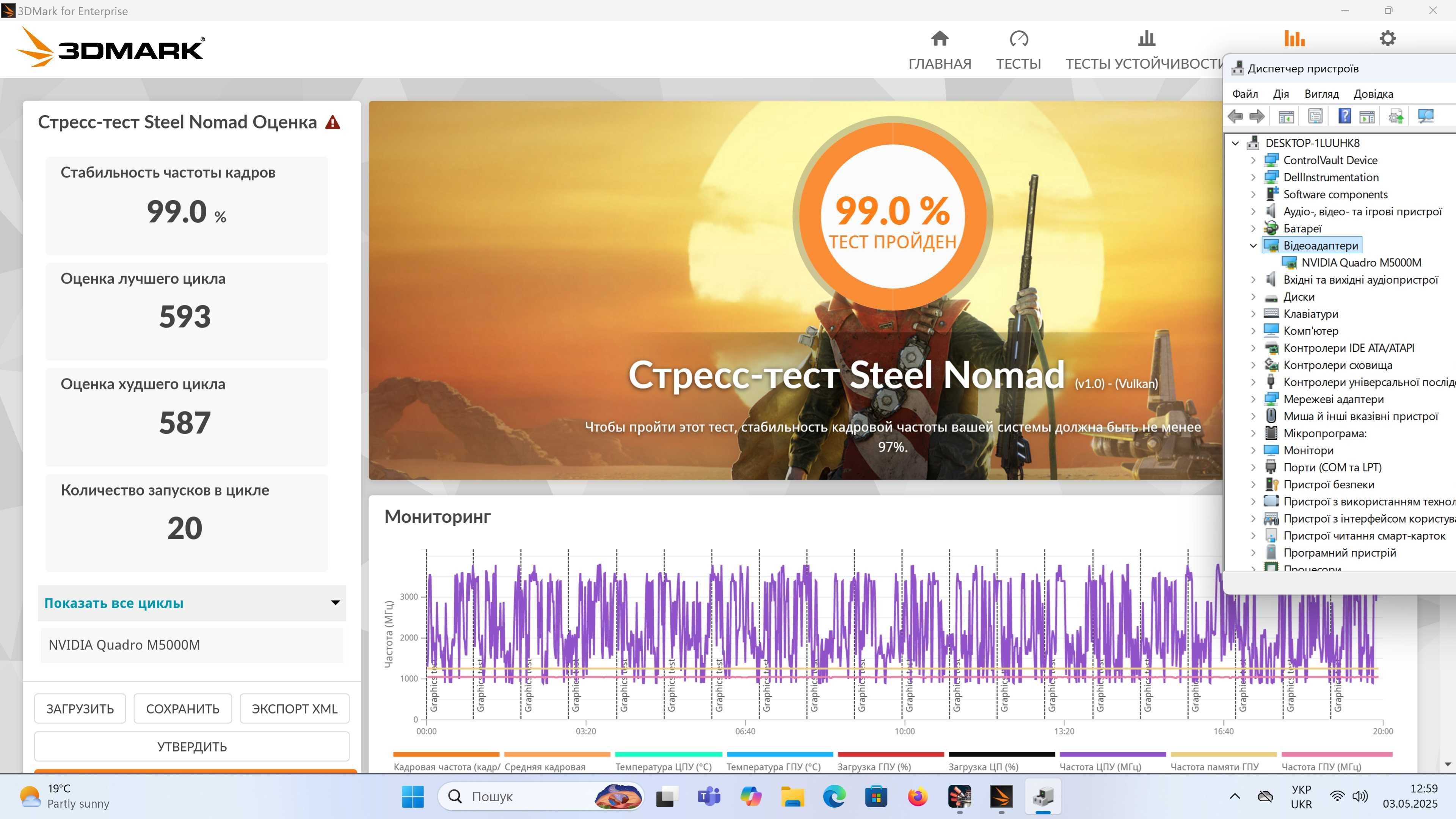Expand the Мережеві адаптери node

1253,399
